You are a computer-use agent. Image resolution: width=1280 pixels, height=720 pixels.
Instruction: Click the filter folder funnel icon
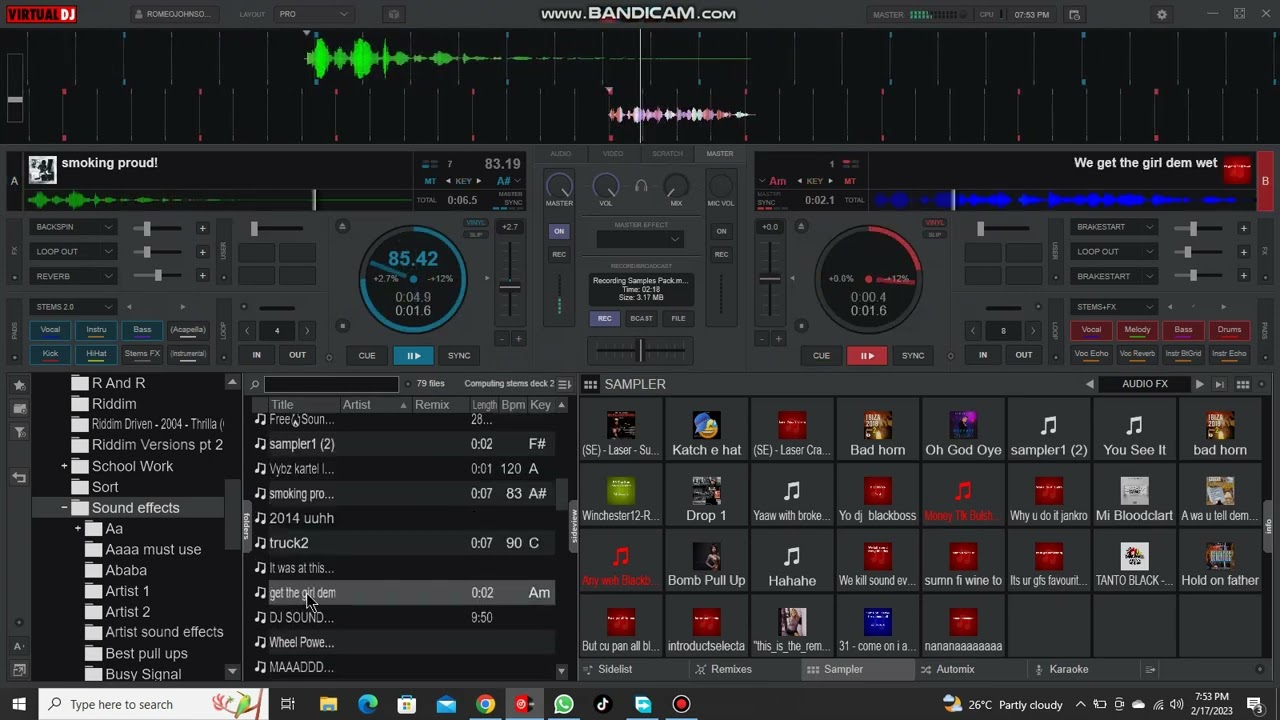coord(19,432)
